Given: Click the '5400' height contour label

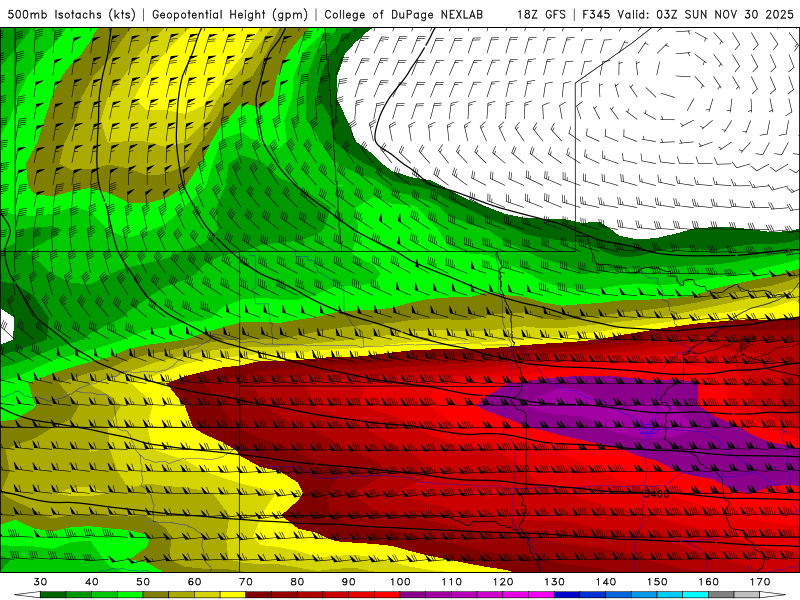Looking at the screenshot, I should tap(656, 494).
